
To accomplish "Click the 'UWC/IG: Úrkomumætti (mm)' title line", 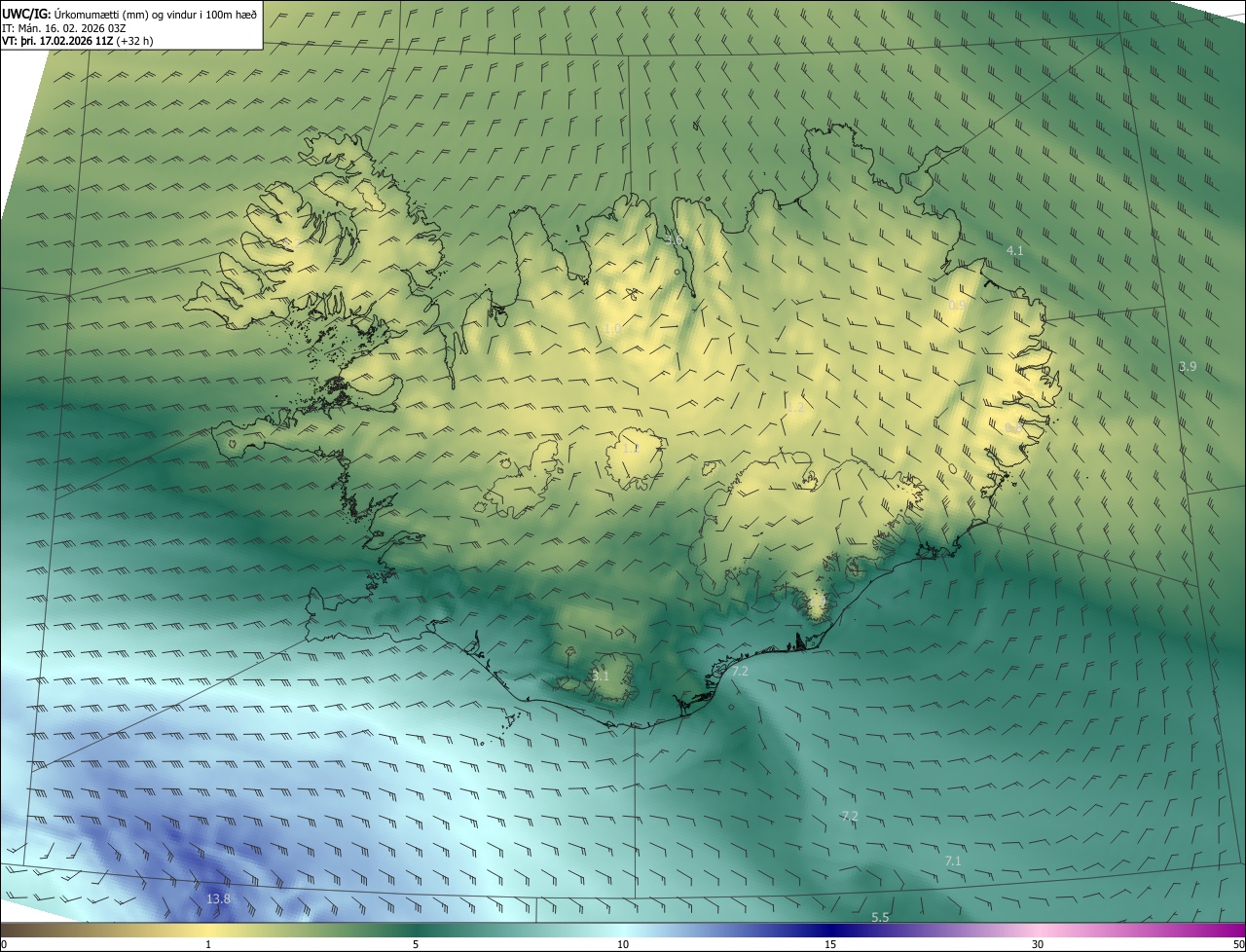I will tap(129, 14).
